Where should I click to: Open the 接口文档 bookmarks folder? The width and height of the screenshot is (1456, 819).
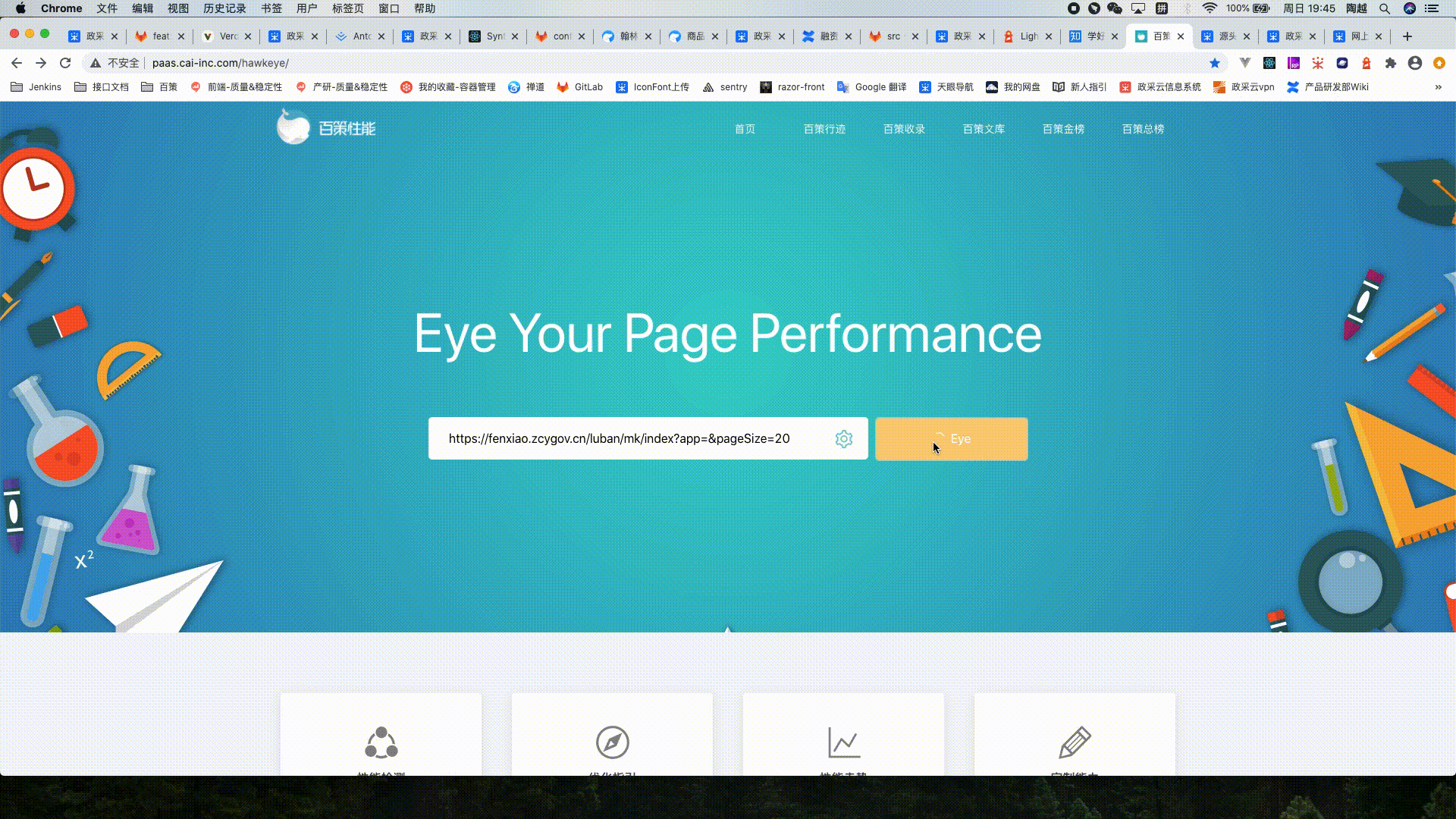[x=102, y=87]
